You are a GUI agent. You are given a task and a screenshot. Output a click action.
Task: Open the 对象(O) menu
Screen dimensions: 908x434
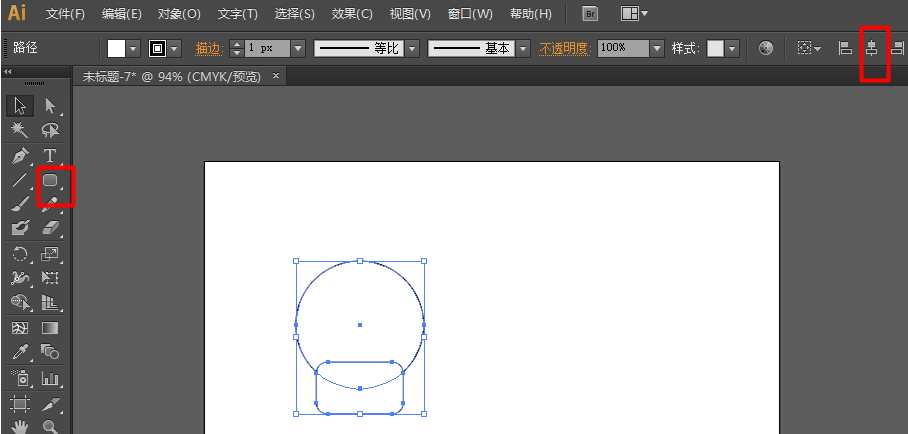(x=180, y=14)
